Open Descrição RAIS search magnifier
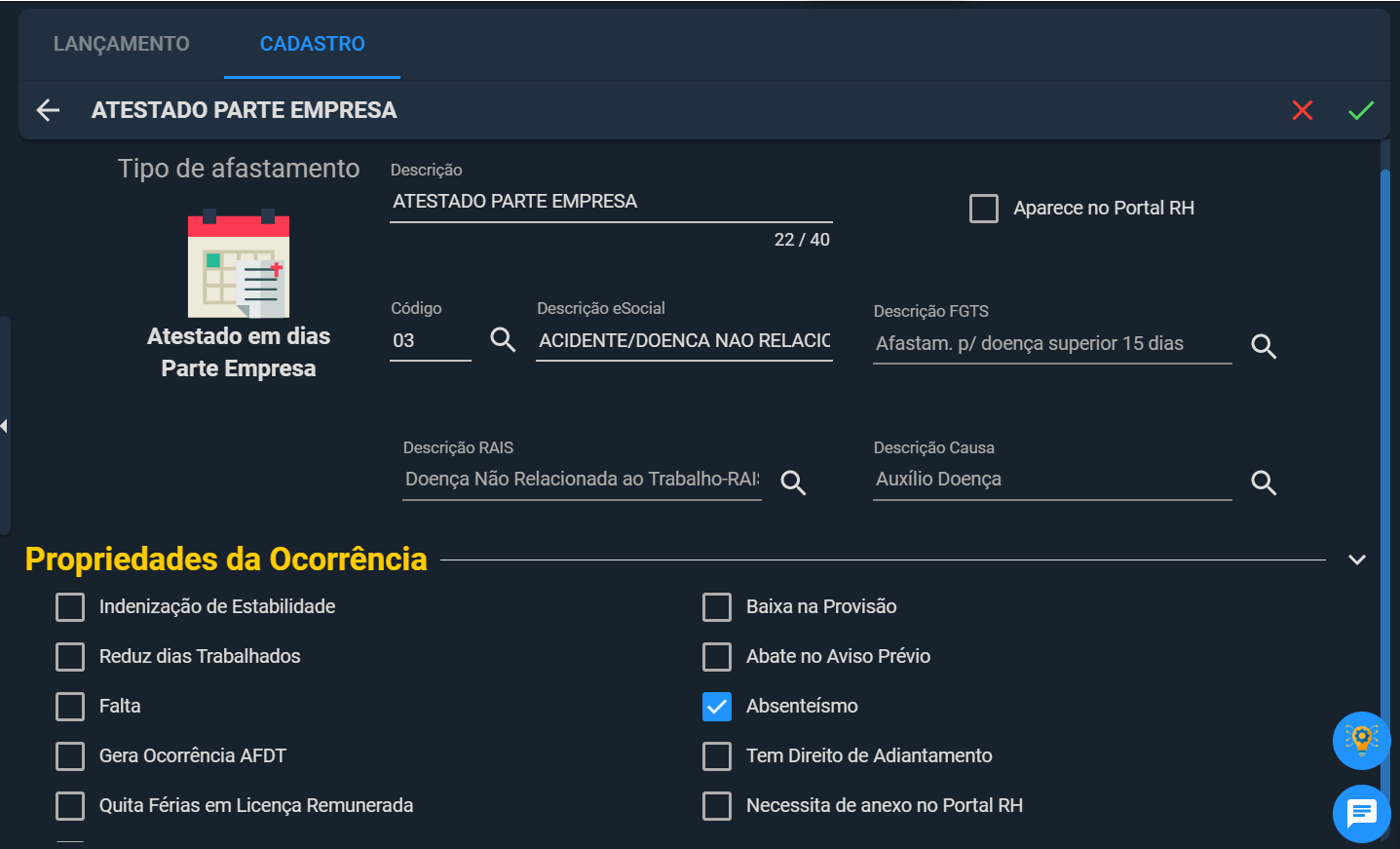The image size is (1400, 849). (x=793, y=482)
